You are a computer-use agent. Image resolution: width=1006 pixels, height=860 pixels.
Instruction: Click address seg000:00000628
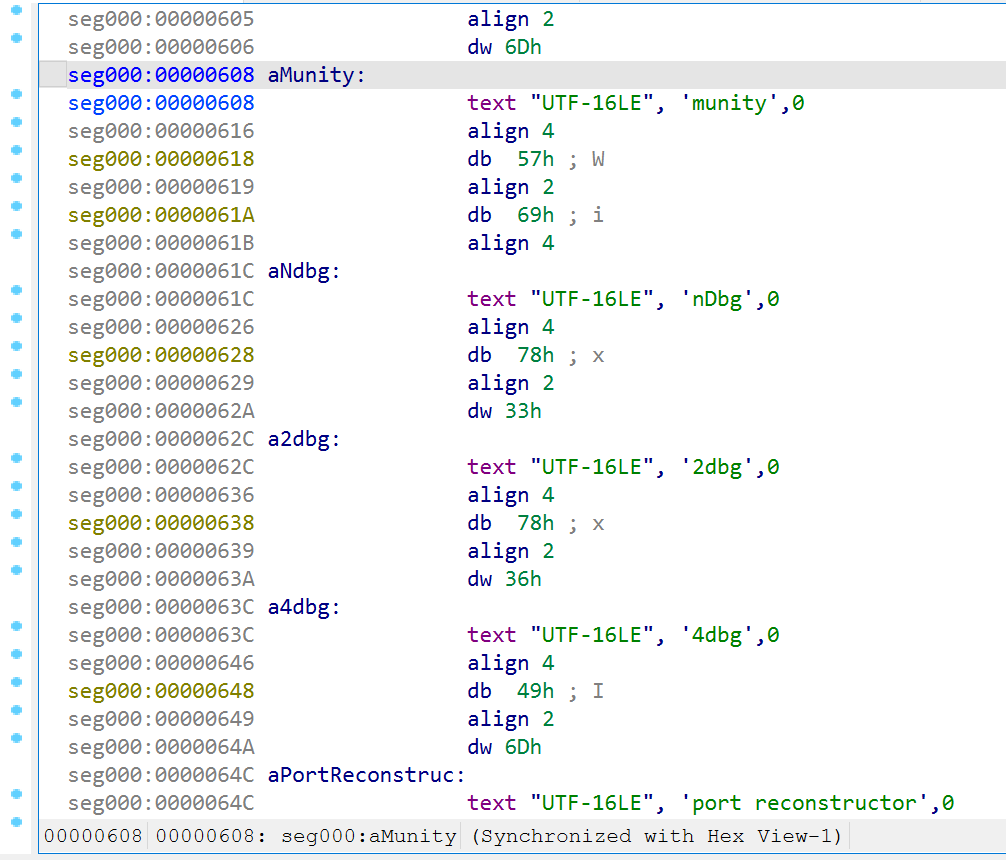click(161, 355)
